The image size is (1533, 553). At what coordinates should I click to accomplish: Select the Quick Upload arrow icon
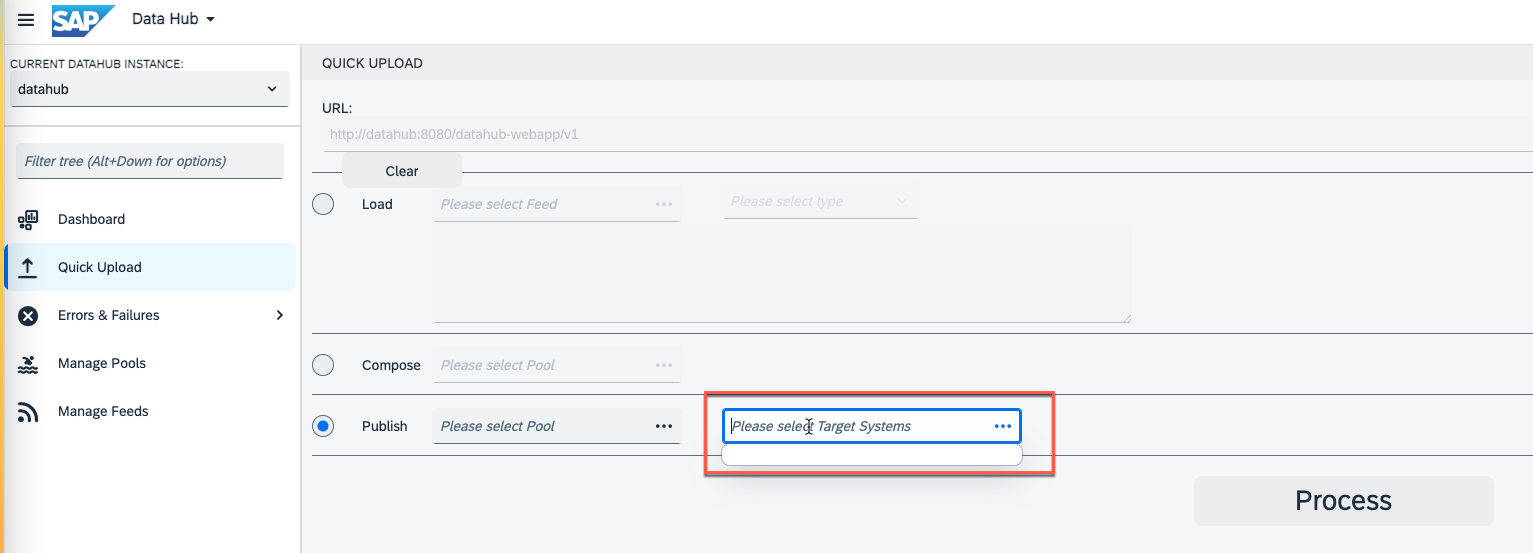pyautogui.click(x=28, y=267)
